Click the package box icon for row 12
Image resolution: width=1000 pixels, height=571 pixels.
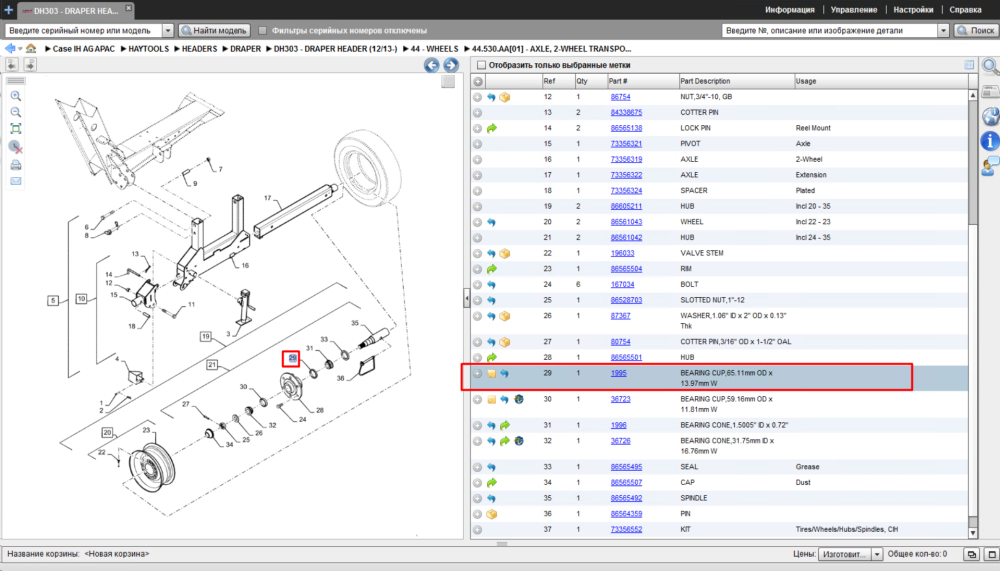click(504, 97)
